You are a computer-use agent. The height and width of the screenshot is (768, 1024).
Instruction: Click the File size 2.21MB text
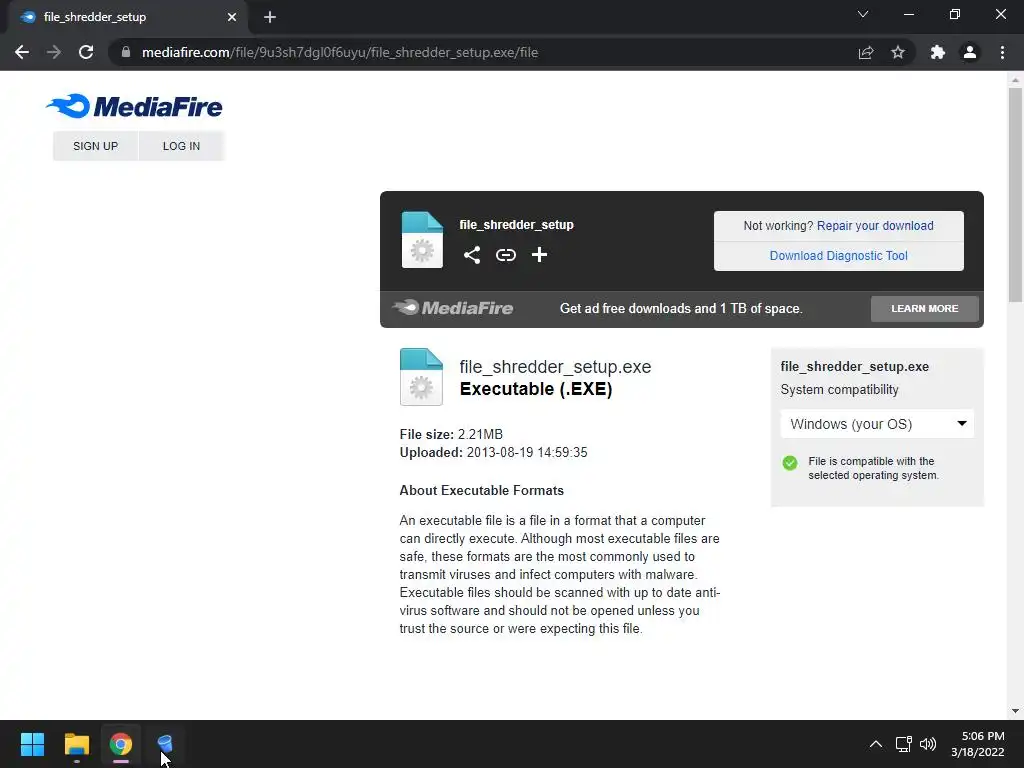tap(451, 434)
